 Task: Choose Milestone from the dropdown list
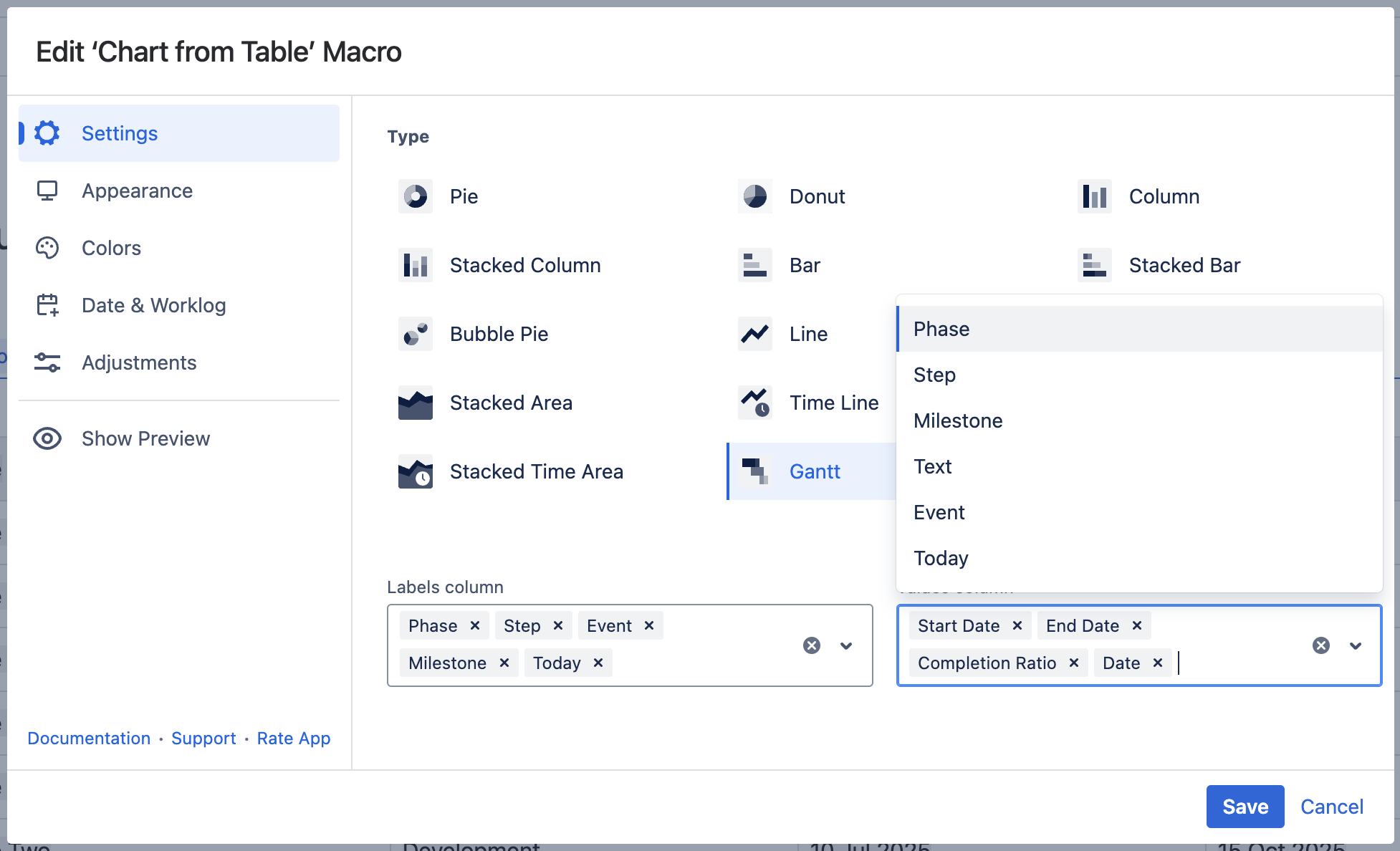958,420
